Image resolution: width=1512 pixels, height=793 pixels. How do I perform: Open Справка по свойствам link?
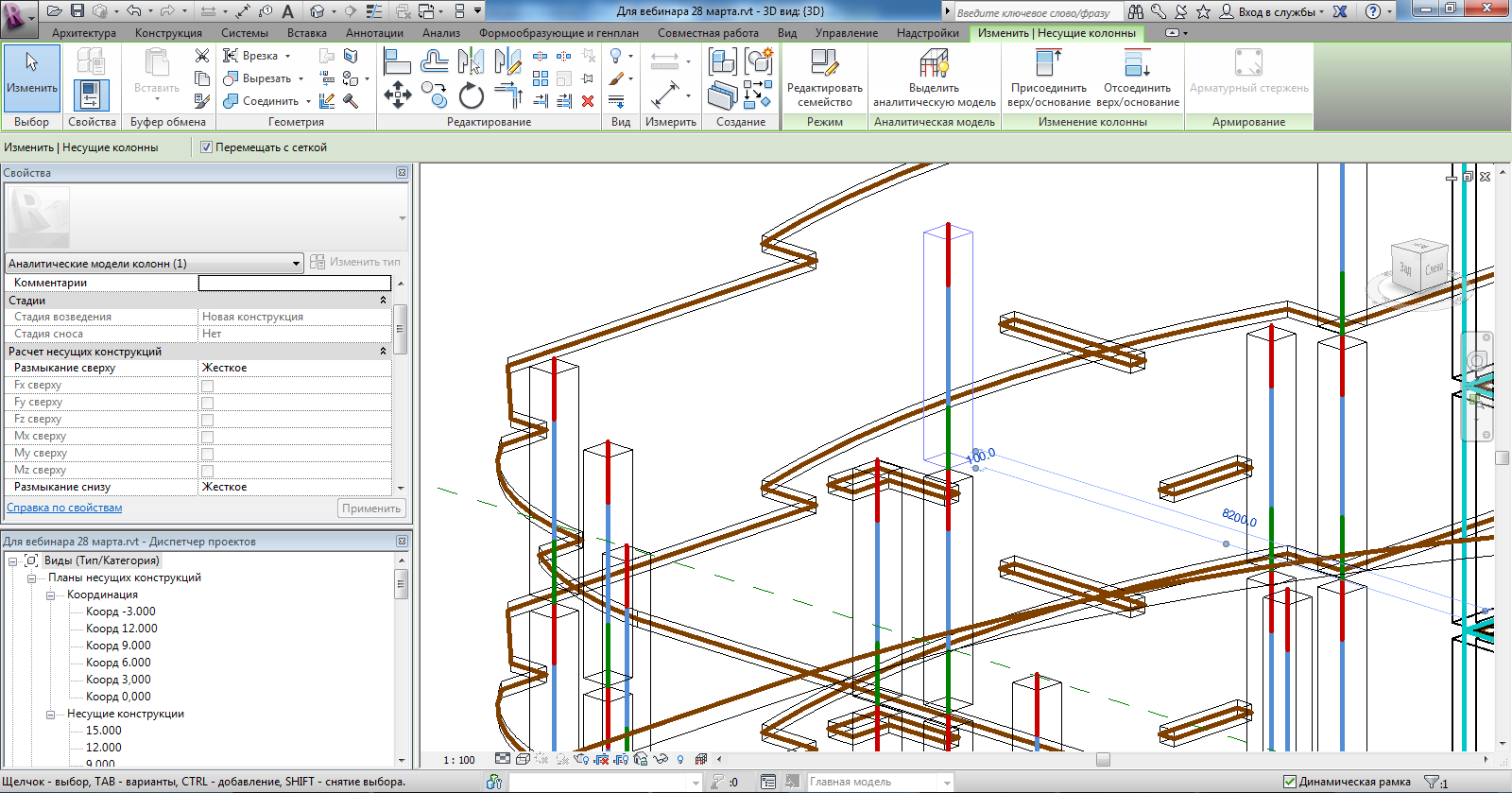[x=64, y=509]
